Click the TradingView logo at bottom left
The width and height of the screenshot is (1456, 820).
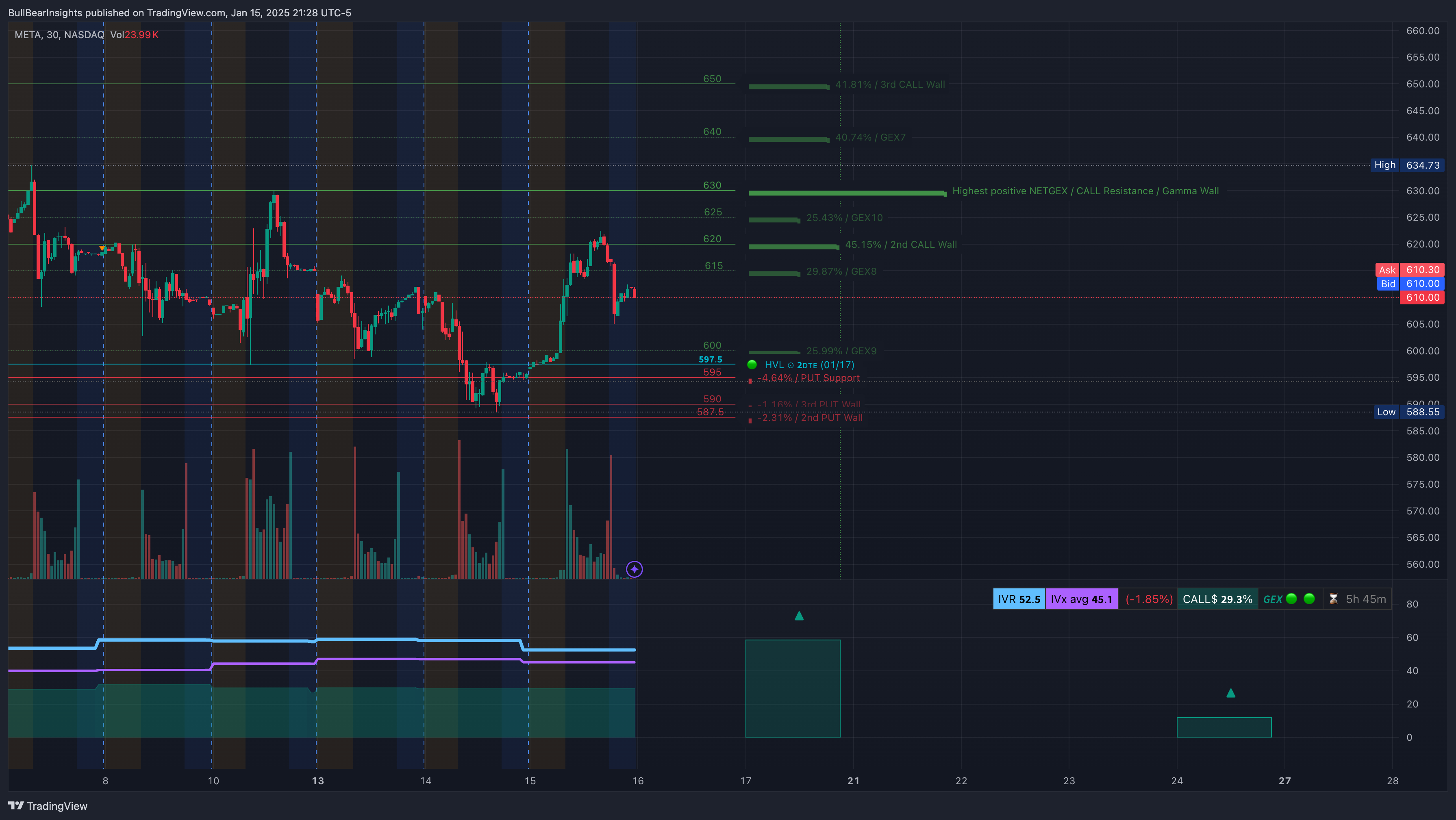click(x=48, y=806)
